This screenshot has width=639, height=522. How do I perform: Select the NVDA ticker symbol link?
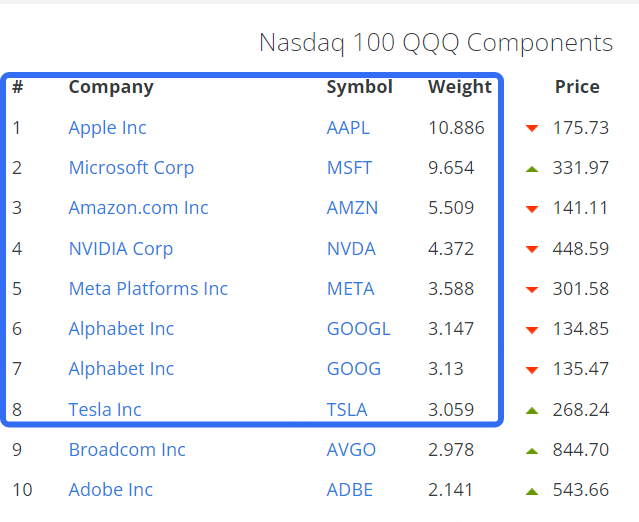[x=350, y=249]
